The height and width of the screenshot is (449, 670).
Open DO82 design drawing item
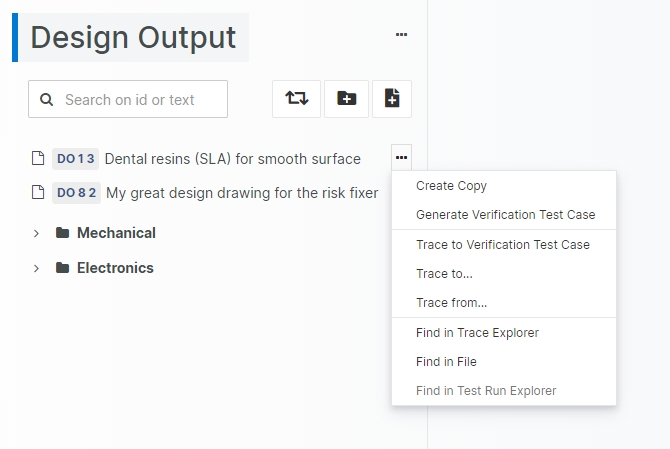tap(242, 193)
